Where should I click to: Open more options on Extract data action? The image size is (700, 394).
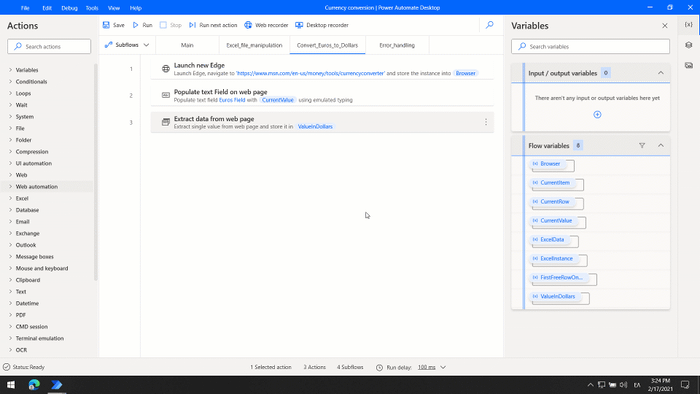click(x=486, y=122)
